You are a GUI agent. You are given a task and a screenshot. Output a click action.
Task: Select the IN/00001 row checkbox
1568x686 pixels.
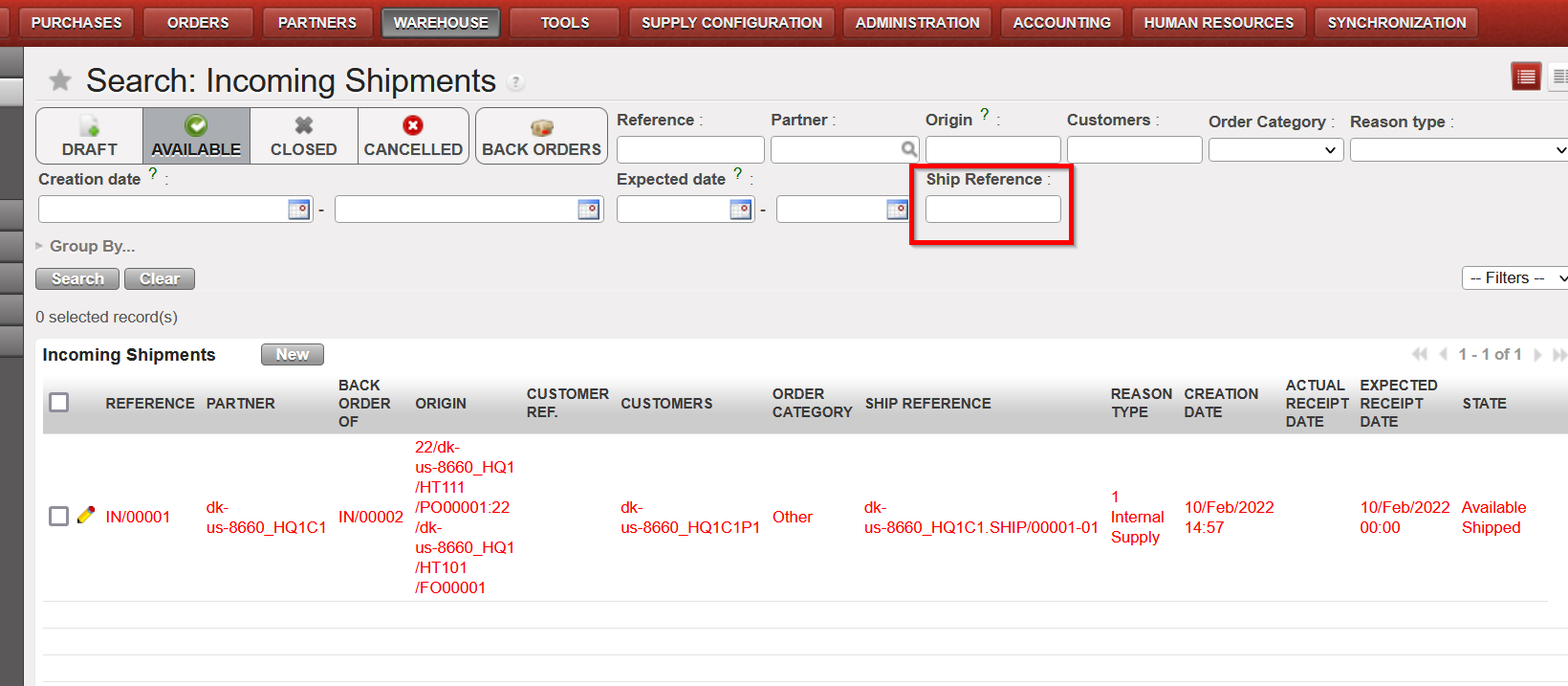pos(58,517)
